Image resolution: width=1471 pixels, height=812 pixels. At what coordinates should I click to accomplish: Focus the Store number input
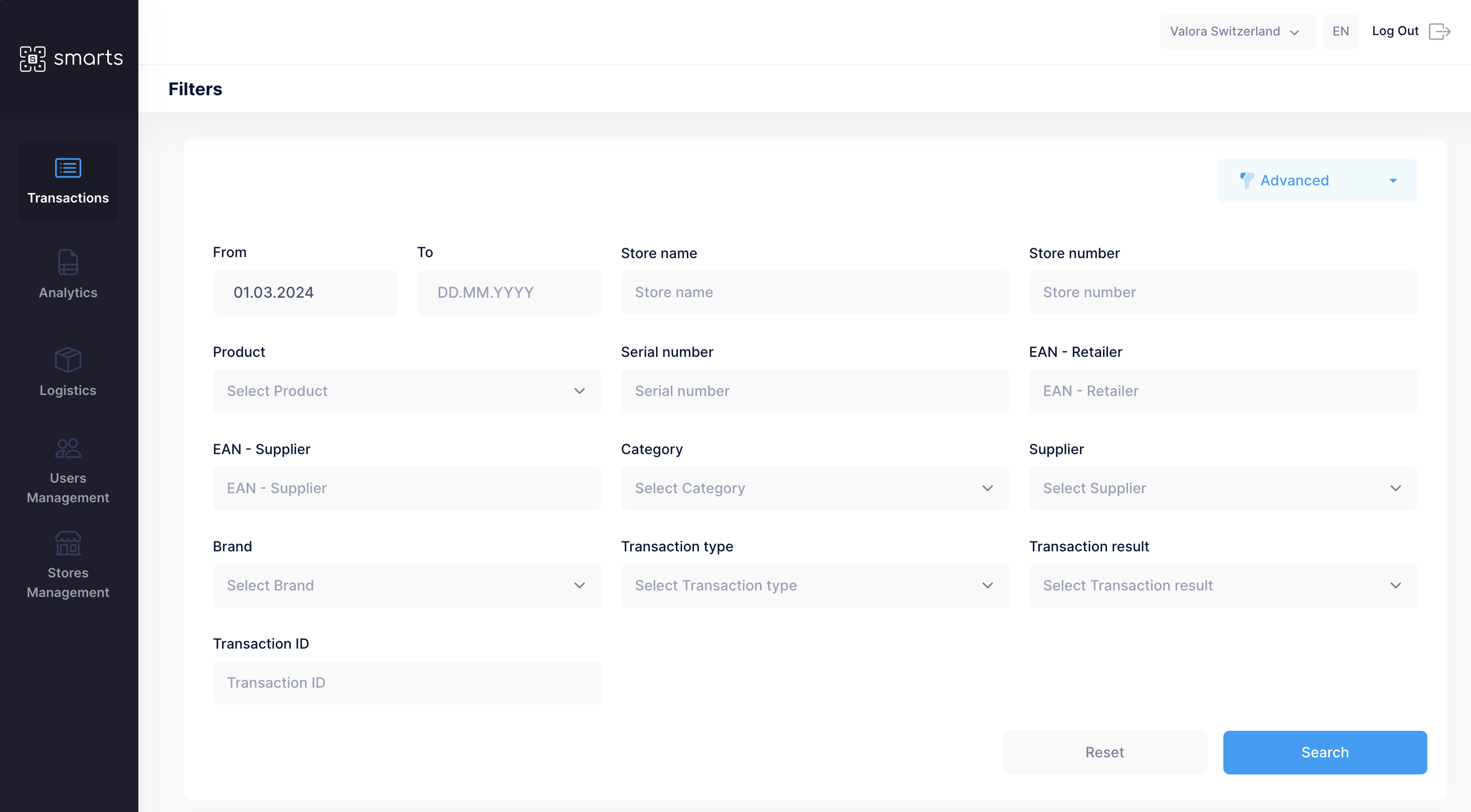pyautogui.click(x=1223, y=292)
